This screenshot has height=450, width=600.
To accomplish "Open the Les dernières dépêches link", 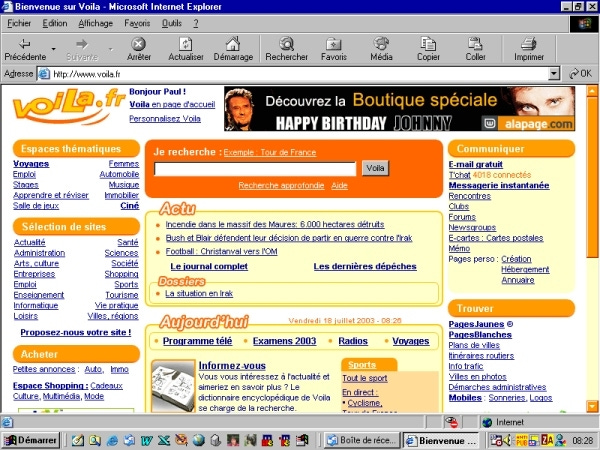I will [365, 266].
